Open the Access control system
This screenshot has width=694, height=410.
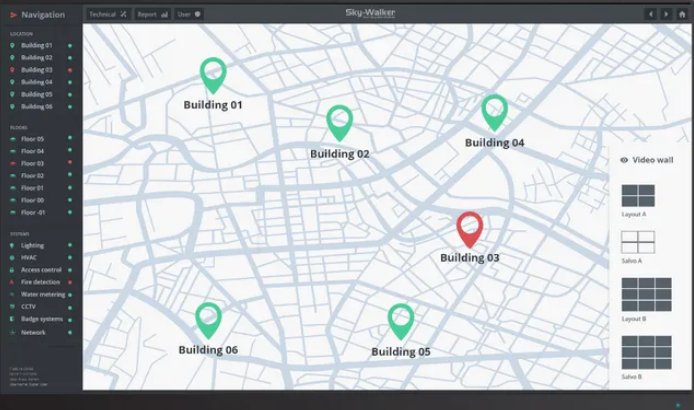click(41, 270)
